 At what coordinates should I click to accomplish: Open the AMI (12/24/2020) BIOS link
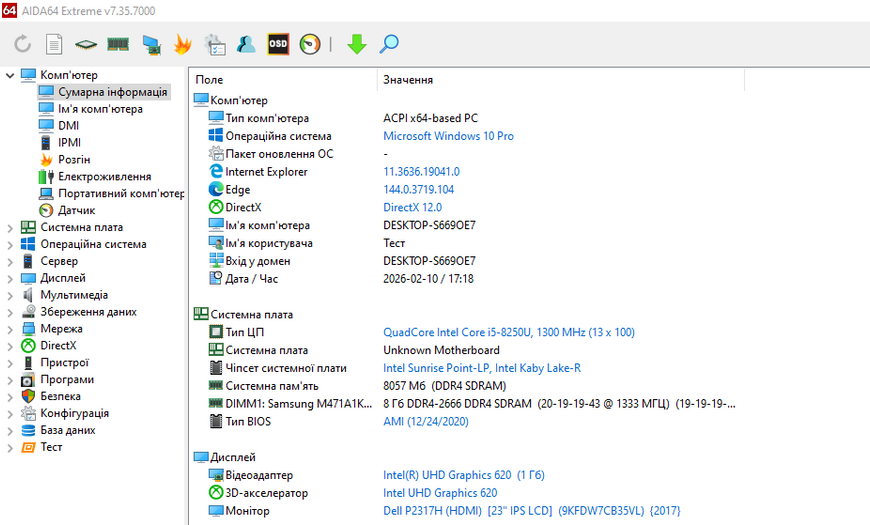[x=426, y=421]
